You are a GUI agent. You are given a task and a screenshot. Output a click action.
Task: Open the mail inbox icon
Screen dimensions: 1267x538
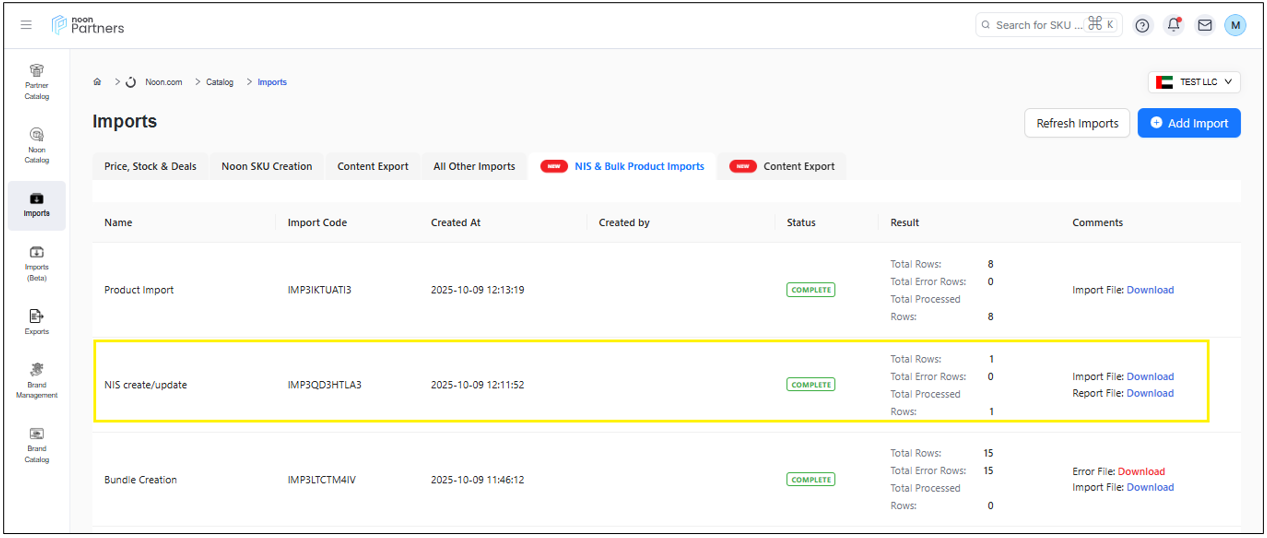pyautogui.click(x=1205, y=25)
